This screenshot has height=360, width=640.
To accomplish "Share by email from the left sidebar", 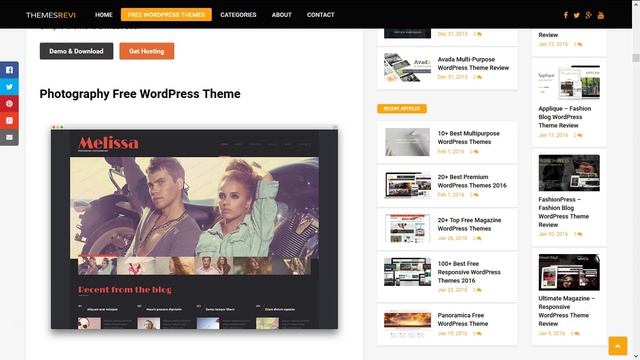I will pyautogui.click(x=9, y=137).
